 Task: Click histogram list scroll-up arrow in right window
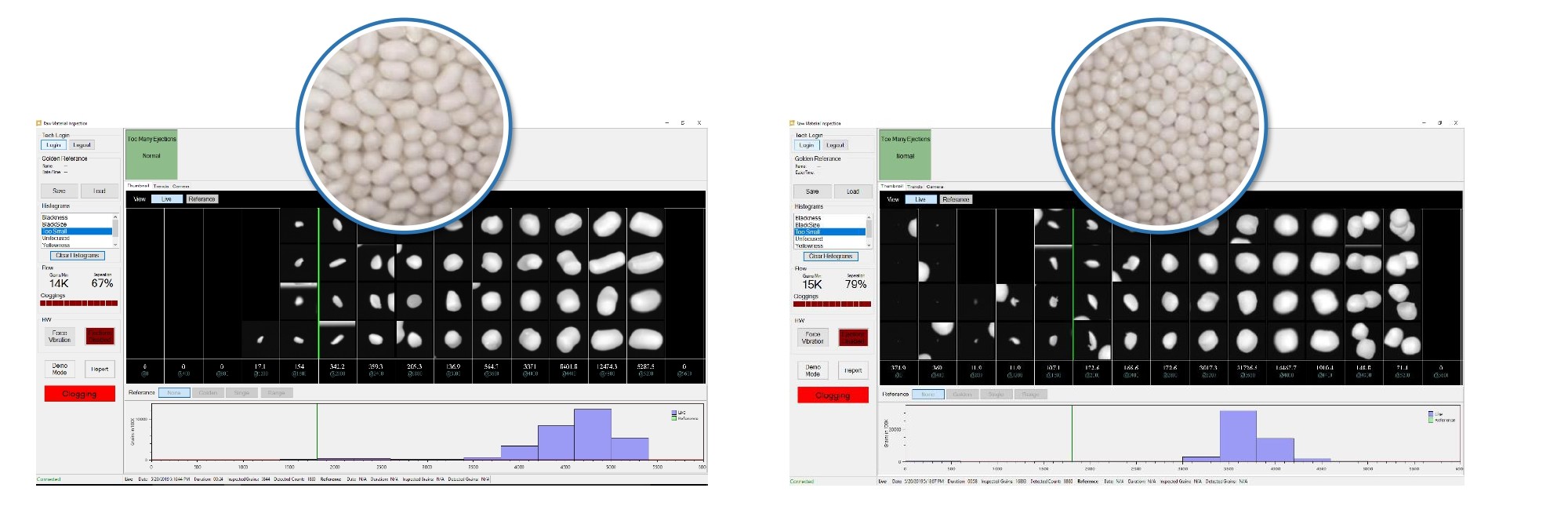tap(869, 217)
